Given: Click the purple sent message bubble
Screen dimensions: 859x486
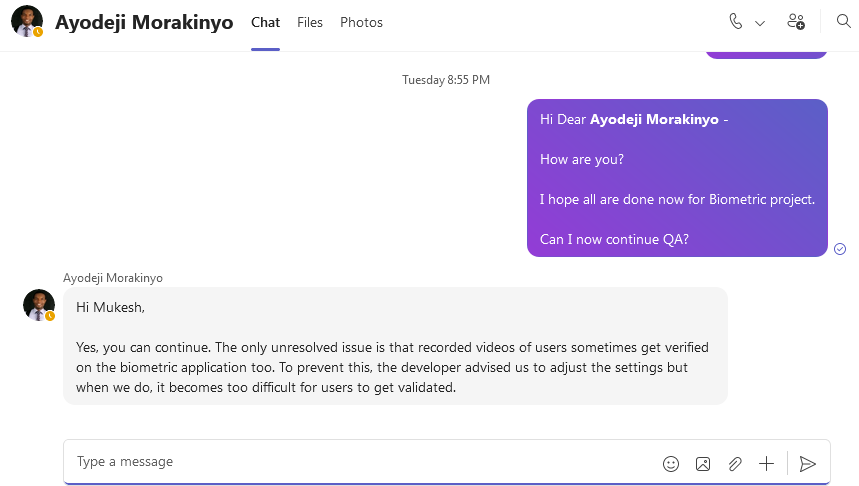Looking at the screenshot, I should click(x=677, y=178).
